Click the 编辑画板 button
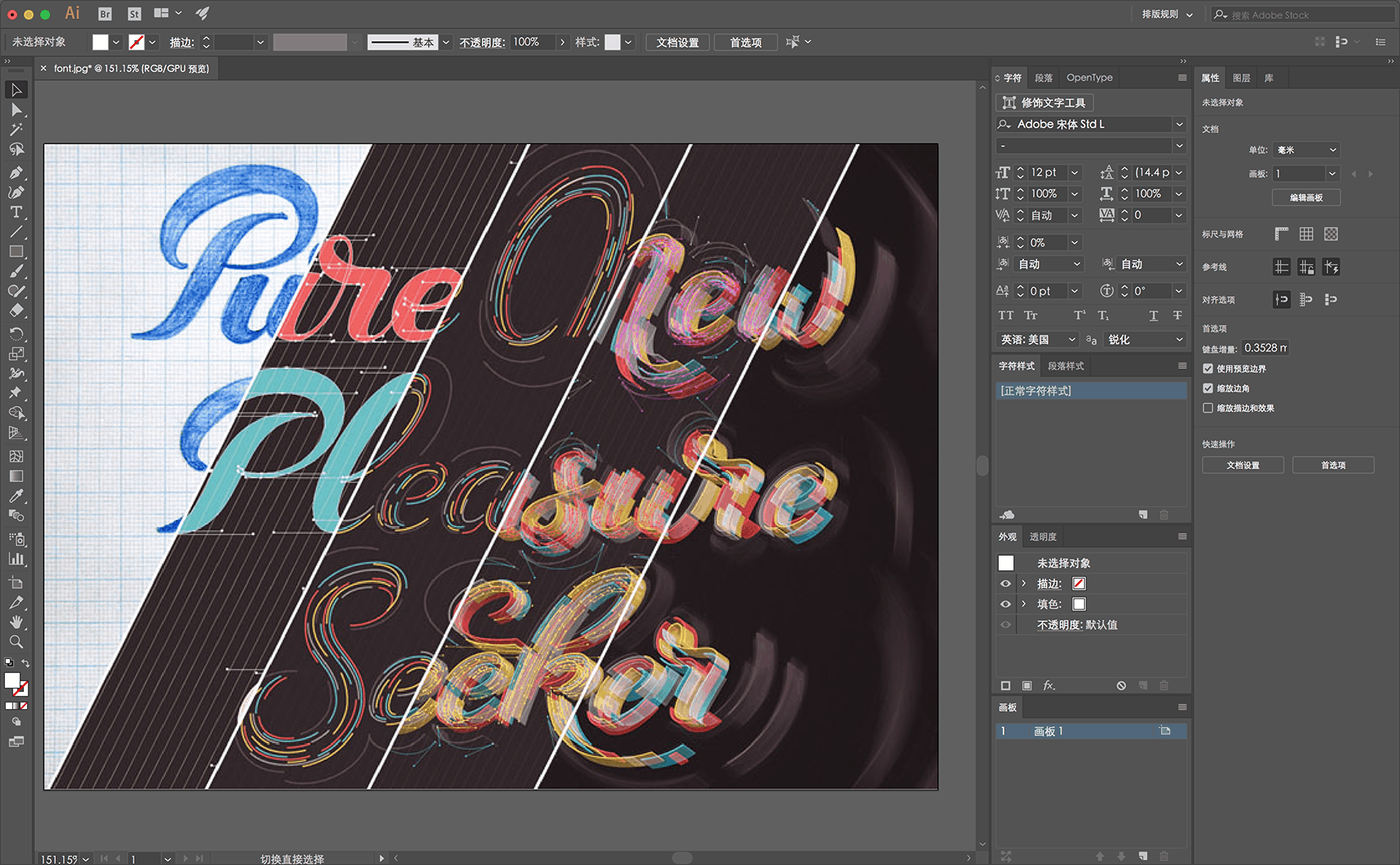 click(x=1306, y=198)
